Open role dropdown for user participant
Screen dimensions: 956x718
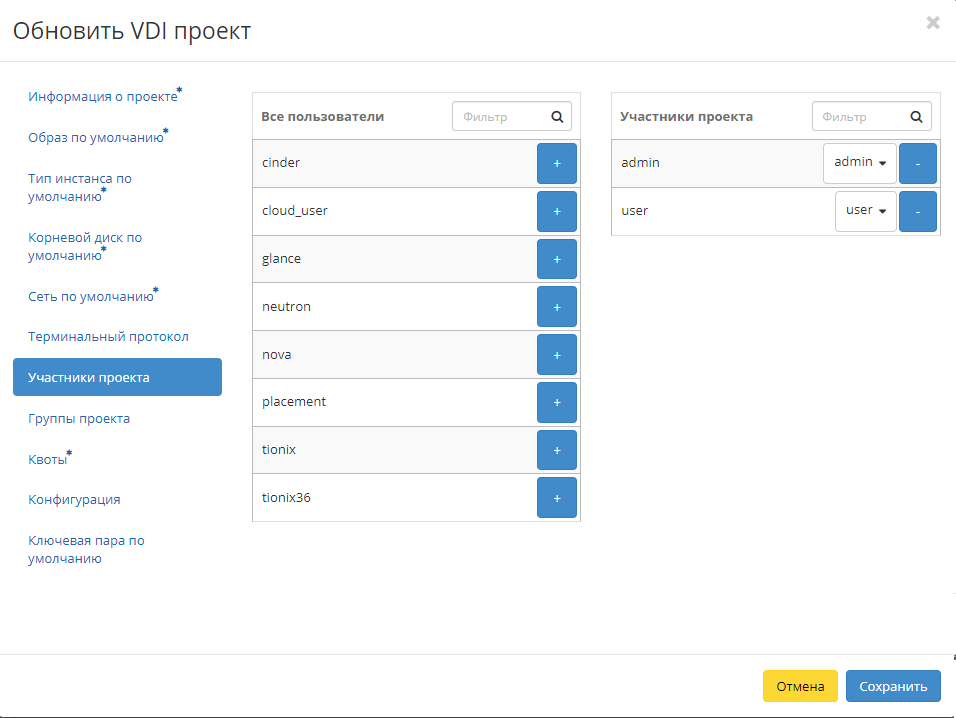[x=865, y=211]
